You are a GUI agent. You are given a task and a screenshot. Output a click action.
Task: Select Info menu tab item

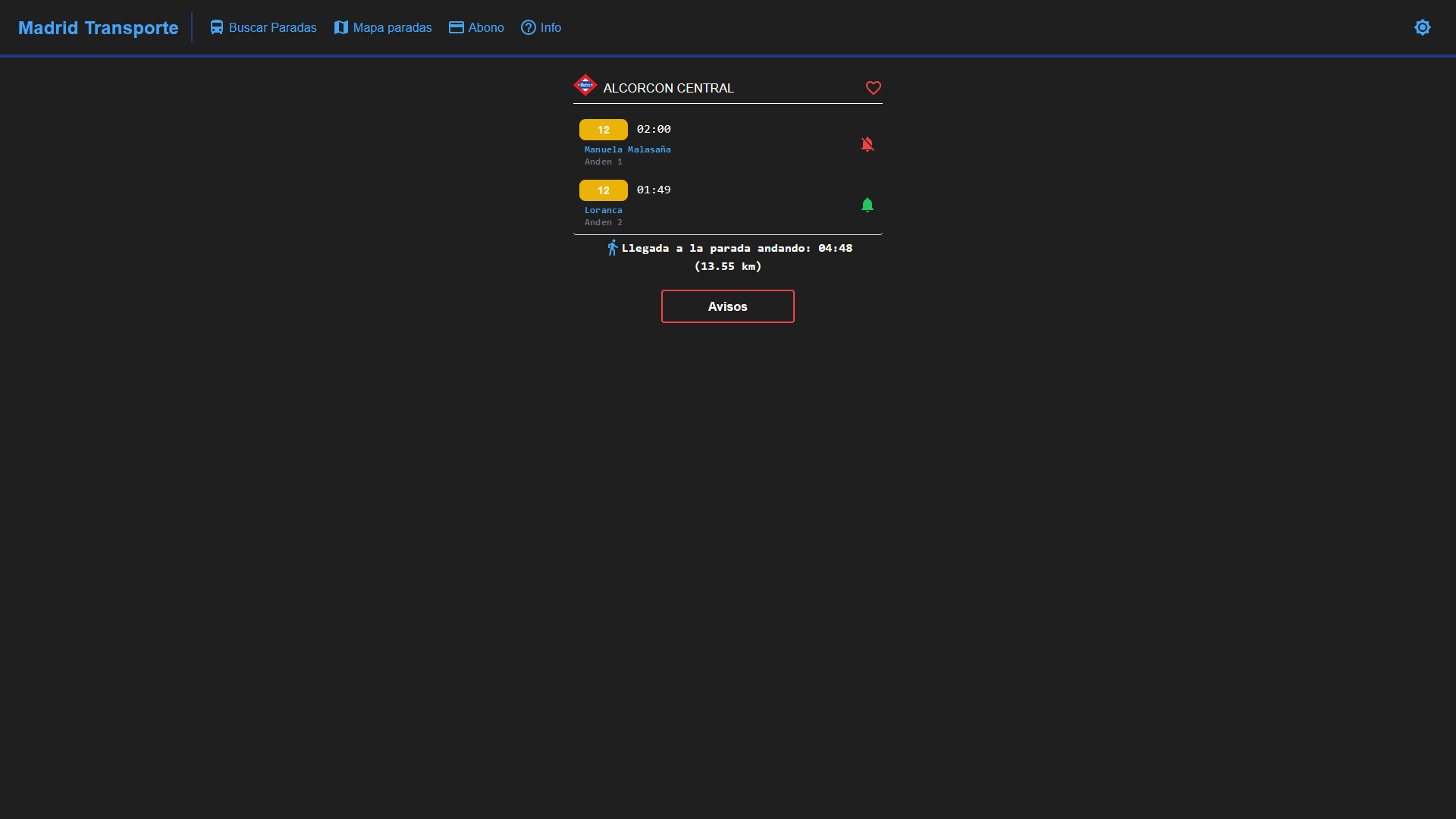550,27
